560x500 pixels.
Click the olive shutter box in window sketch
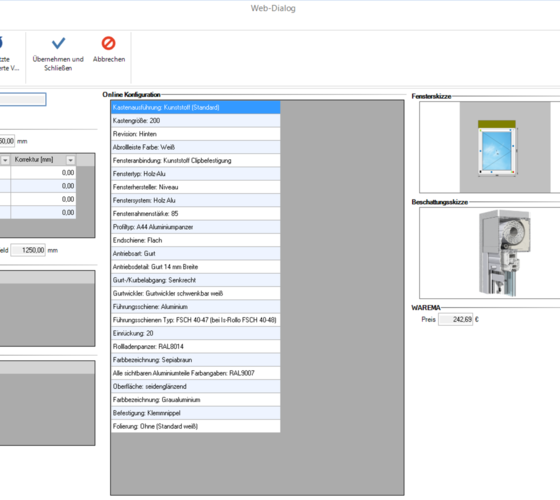497,124
